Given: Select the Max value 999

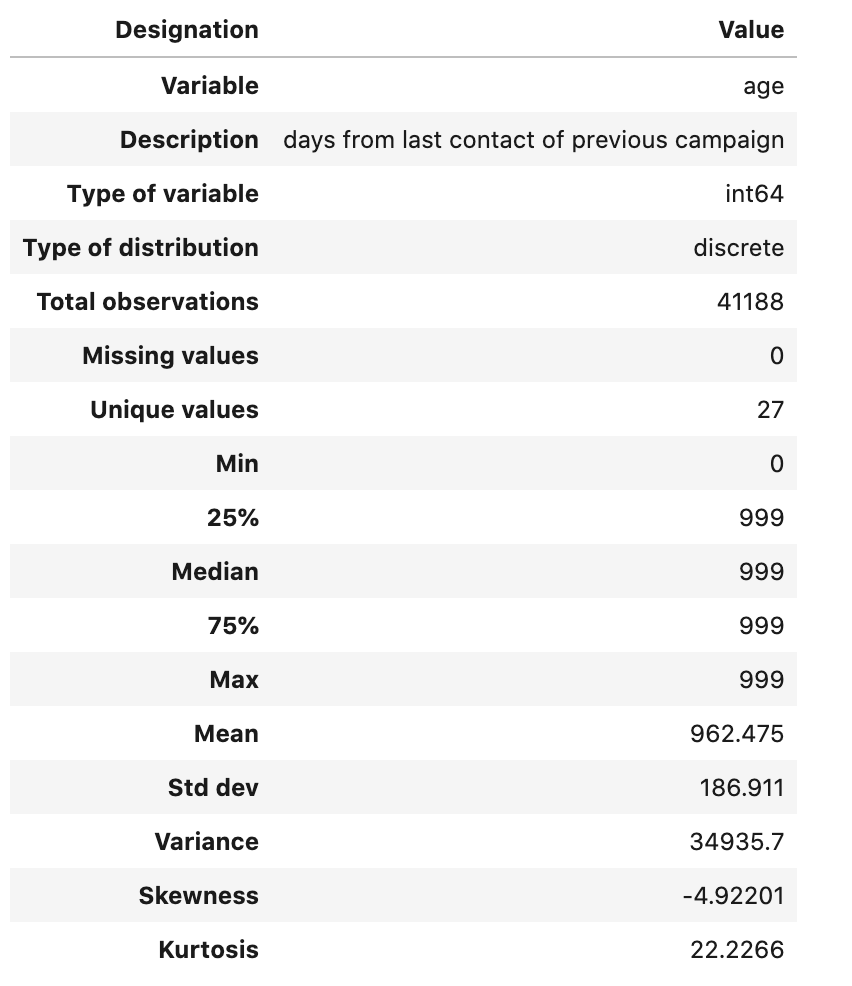Looking at the screenshot, I should click(761, 680).
